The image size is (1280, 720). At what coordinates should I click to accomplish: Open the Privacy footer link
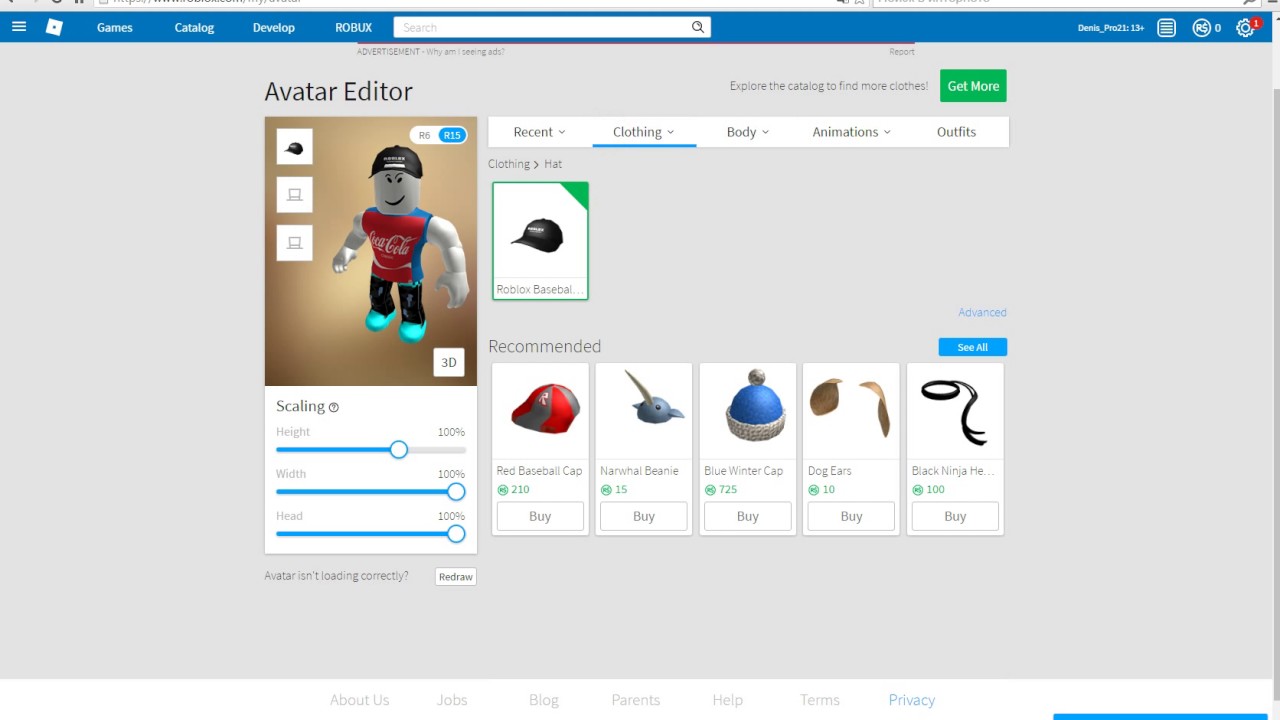pyautogui.click(x=912, y=700)
